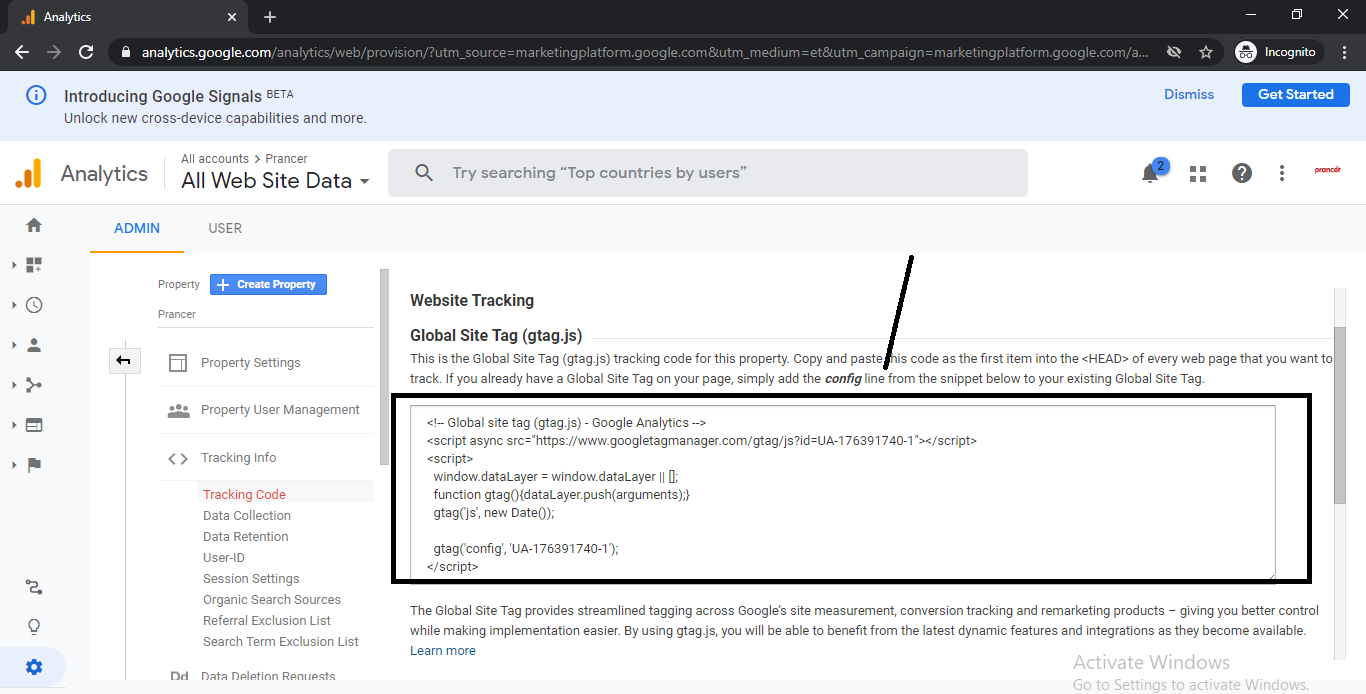Open Chrome's three-dot menu
1366x694 pixels.
click(1345, 52)
